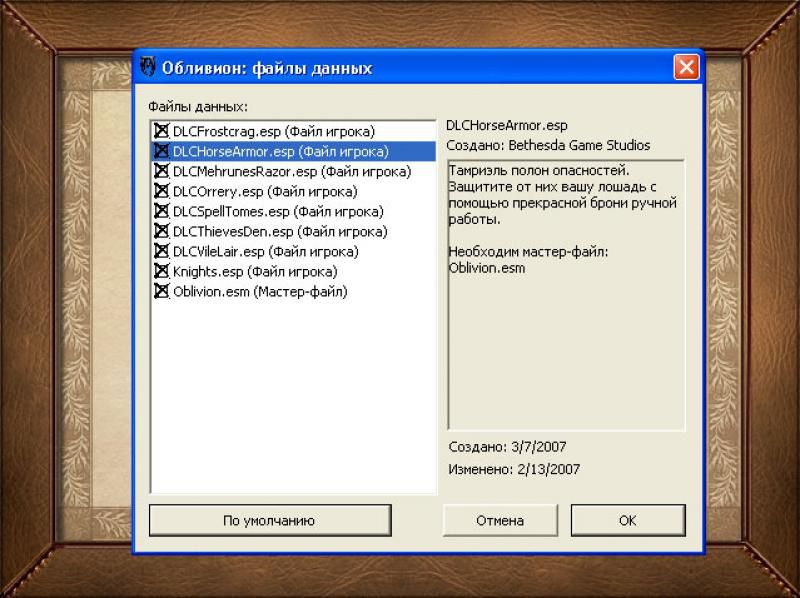
Task: Uncheck the DLCFrostcrag.esp checkbox
Action: pyautogui.click(x=161, y=131)
